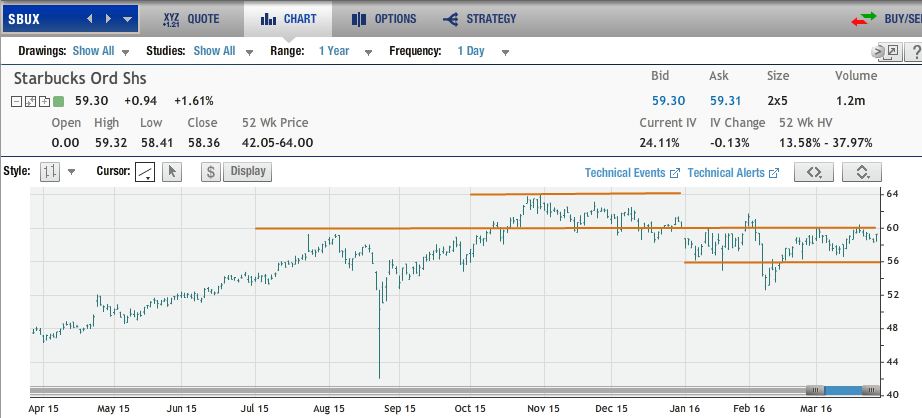Click the blue range slider in chart scrollbar

pyautogui.click(x=843, y=390)
